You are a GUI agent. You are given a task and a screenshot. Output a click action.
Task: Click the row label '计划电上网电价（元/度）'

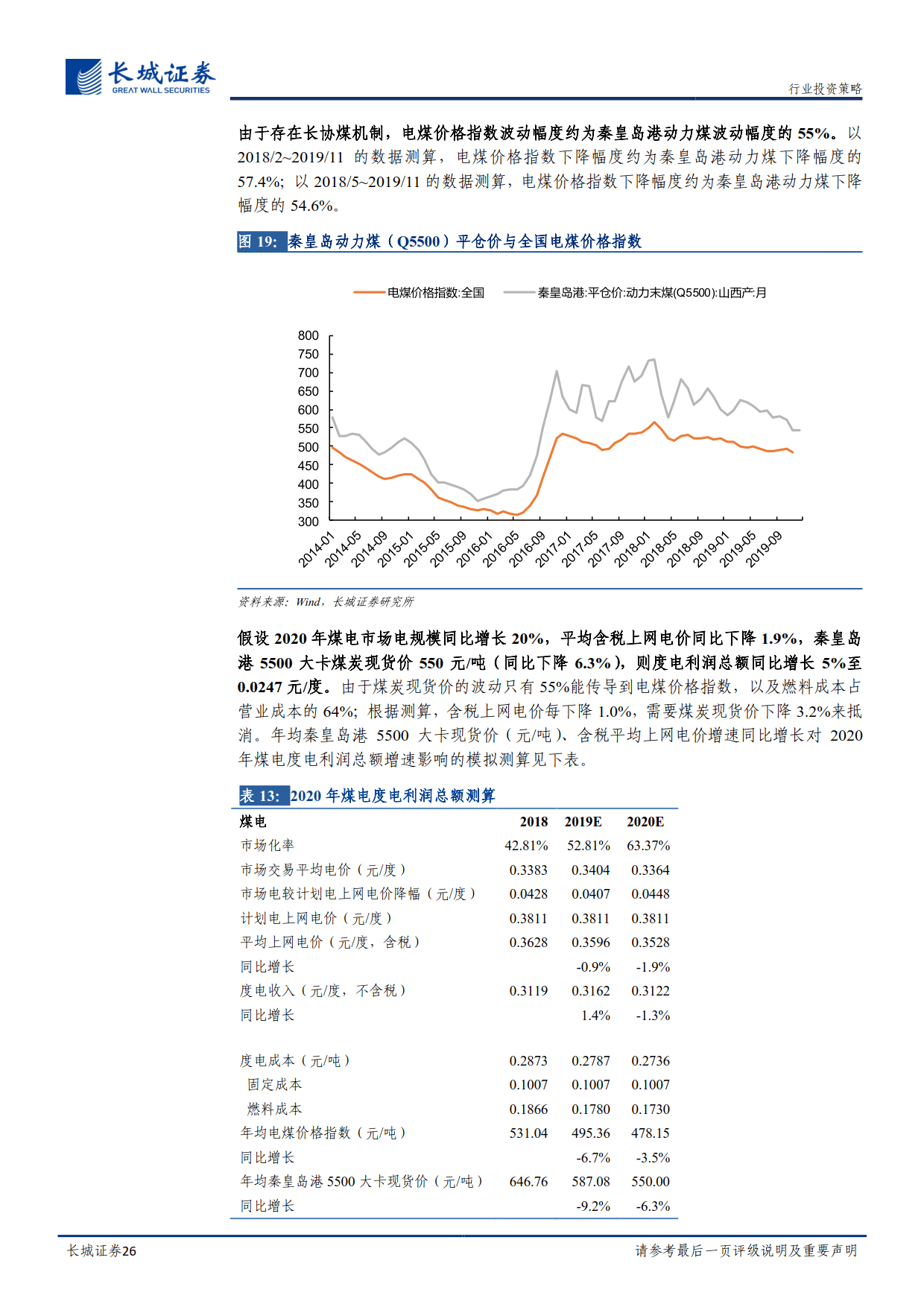pos(316,918)
